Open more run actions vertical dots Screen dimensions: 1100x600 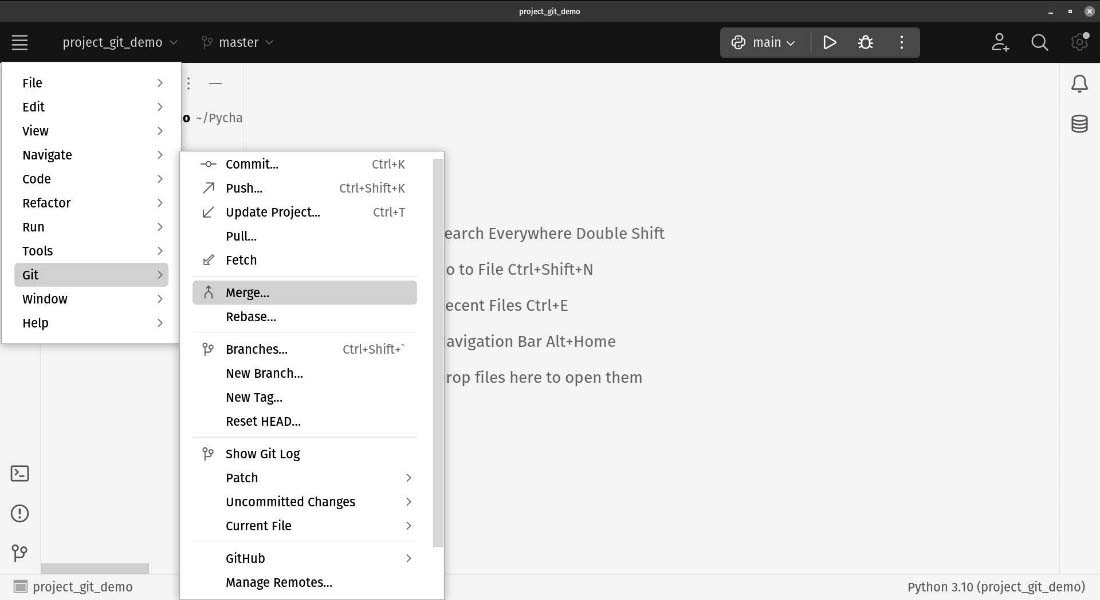pos(901,43)
